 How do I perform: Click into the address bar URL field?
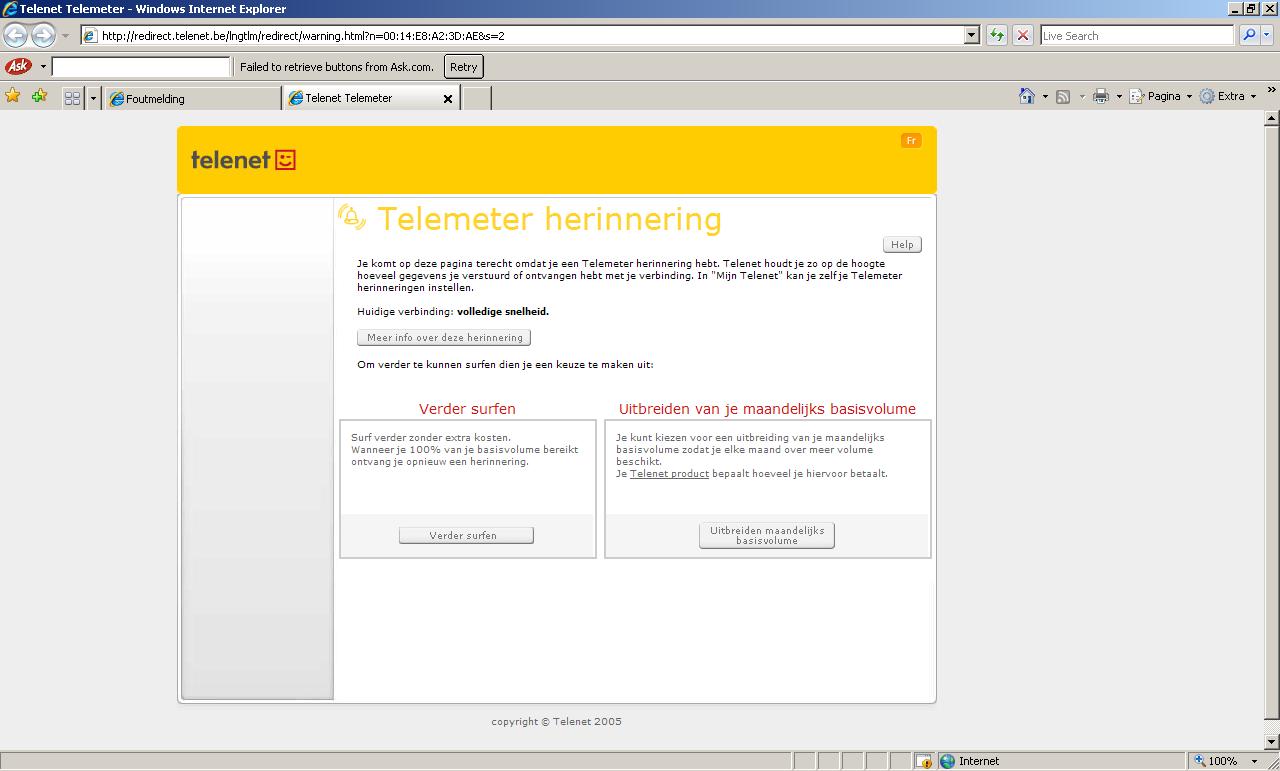pyautogui.click(x=531, y=35)
